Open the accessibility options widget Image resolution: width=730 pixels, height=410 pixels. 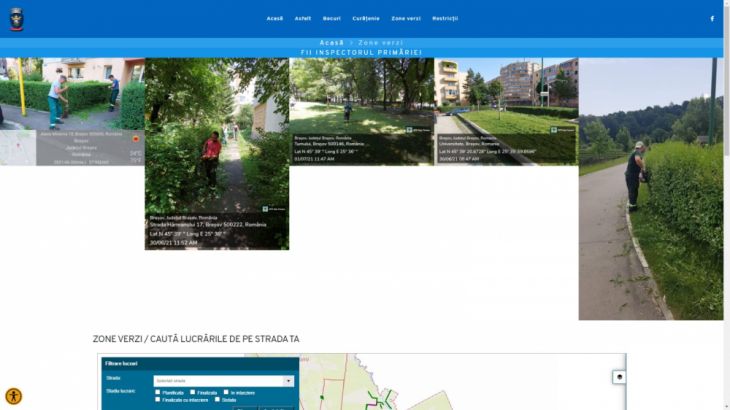pos(13,396)
